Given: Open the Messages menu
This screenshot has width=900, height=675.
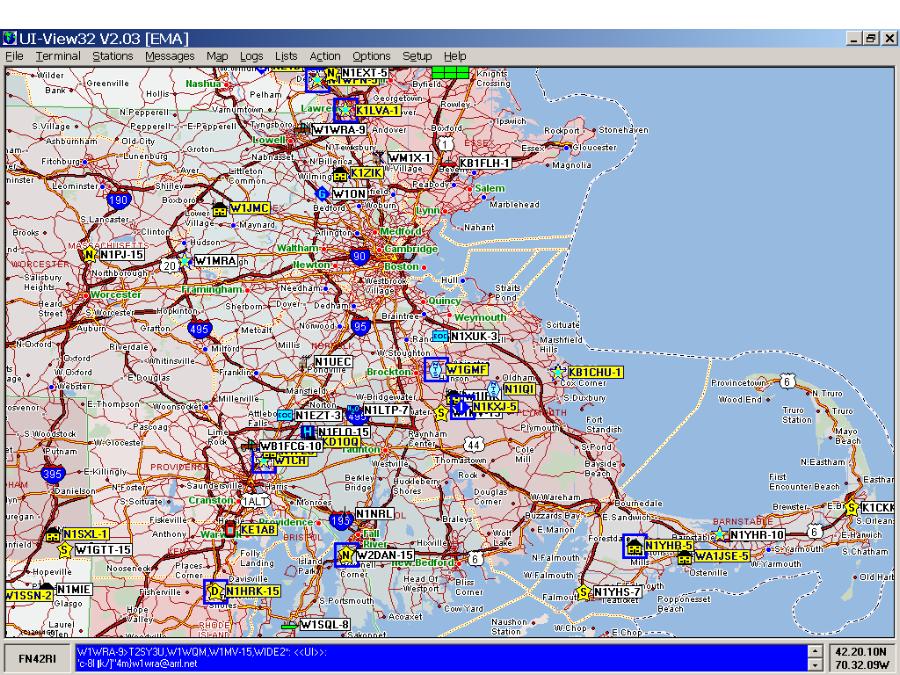Looking at the screenshot, I should tap(170, 56).
